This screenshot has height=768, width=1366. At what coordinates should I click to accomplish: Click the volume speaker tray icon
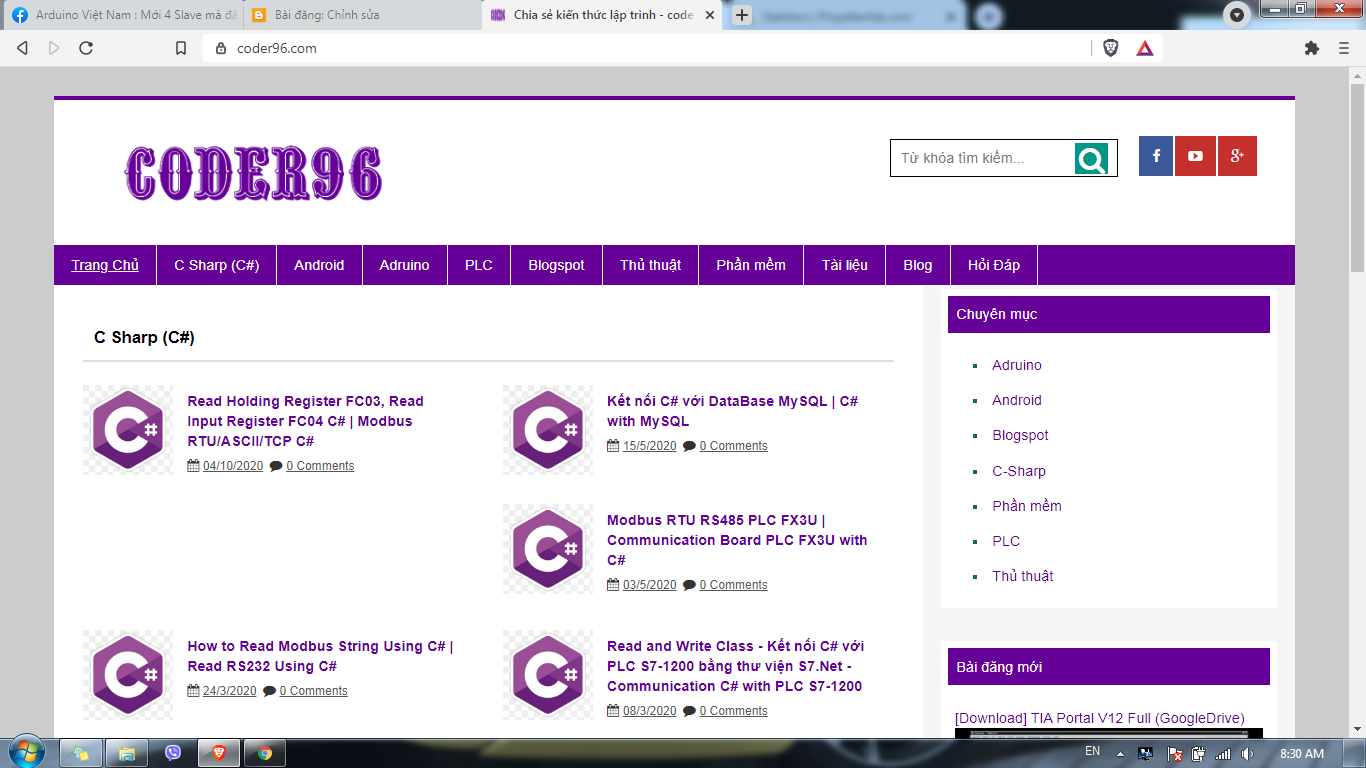(x=1248, y=753)
